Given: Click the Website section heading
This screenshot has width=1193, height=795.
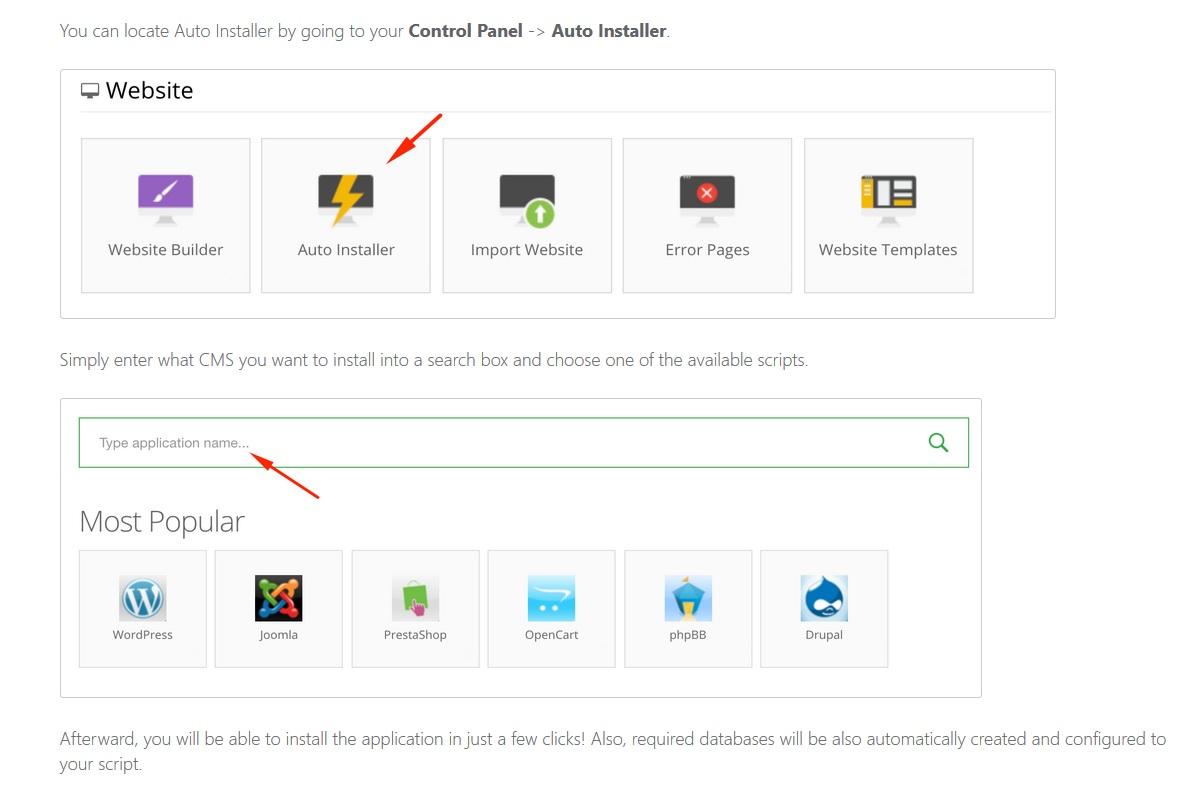Looking at the screenshot, I should click(149, 91).
